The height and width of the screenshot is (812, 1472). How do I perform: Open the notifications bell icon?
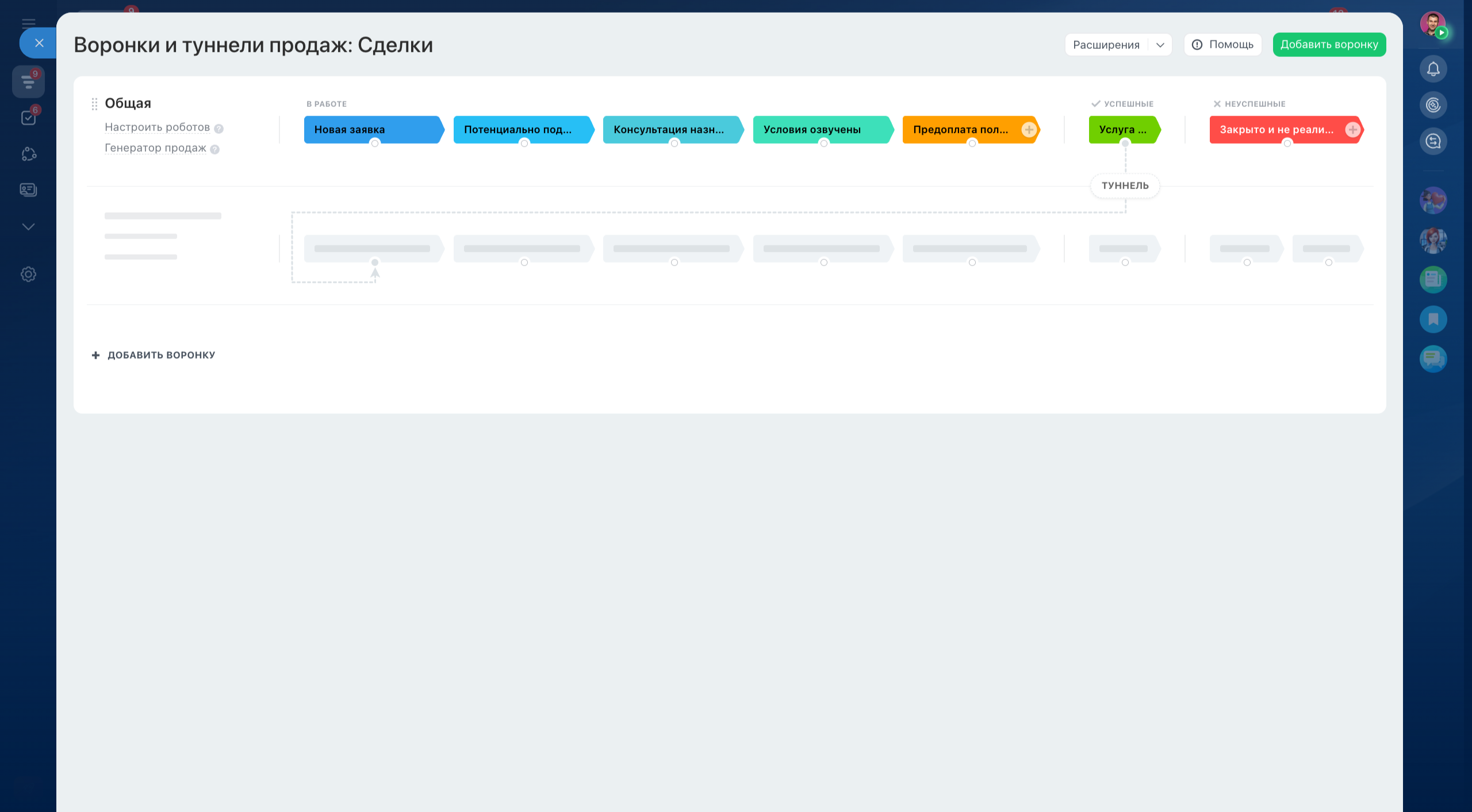click(1433, 69)
